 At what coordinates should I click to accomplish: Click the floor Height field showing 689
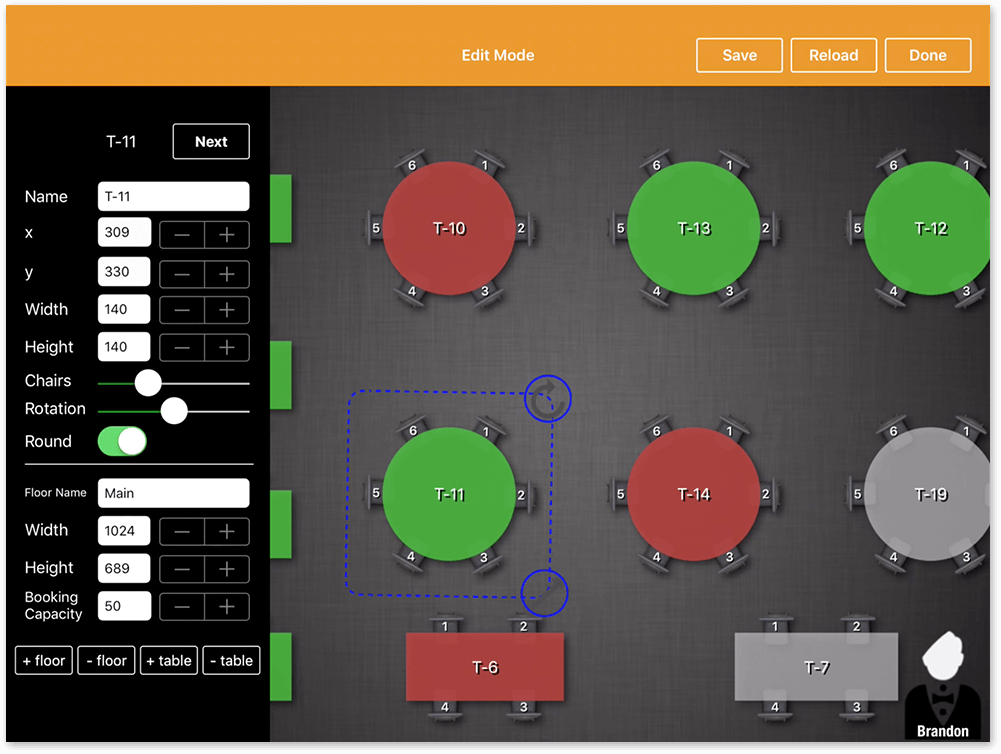[x=124, y=568]
